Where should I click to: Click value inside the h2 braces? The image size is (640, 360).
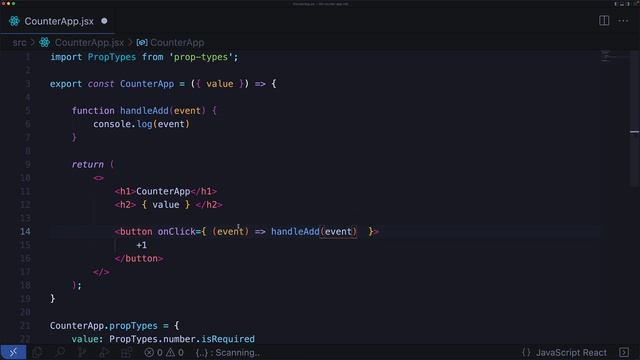(x=166, y=205)
